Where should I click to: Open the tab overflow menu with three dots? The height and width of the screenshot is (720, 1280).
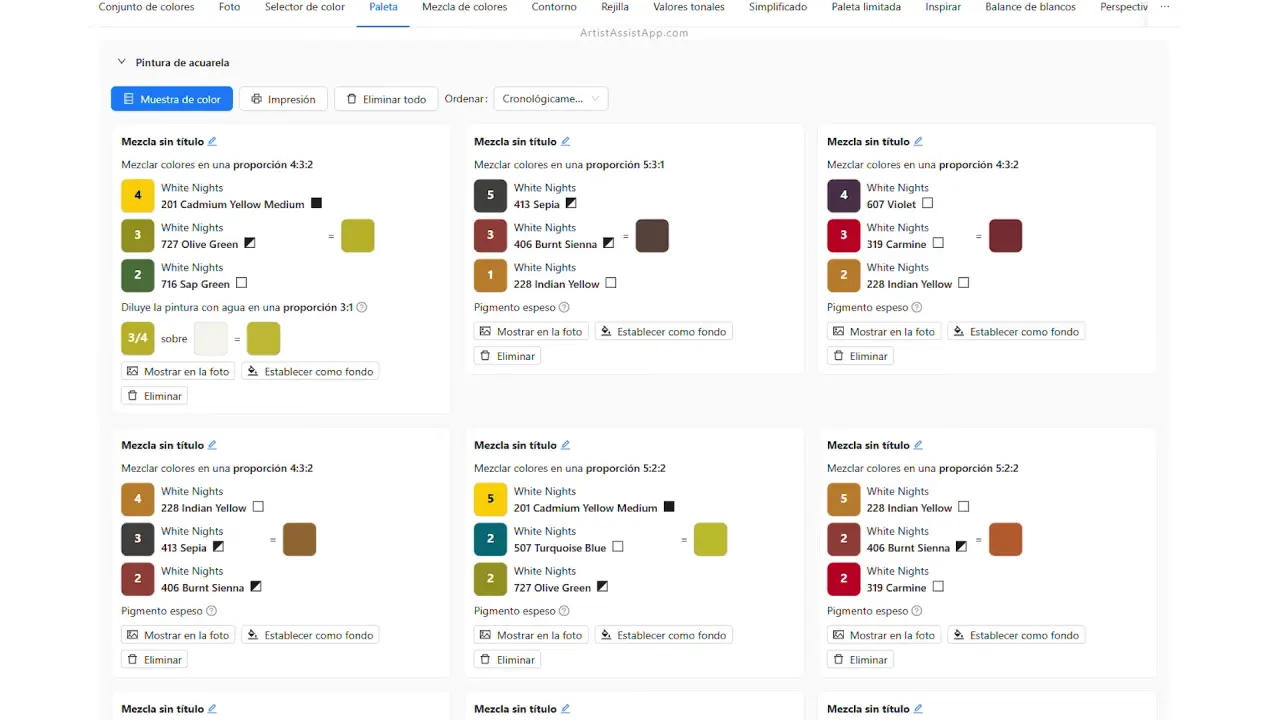click(1165, 7)
